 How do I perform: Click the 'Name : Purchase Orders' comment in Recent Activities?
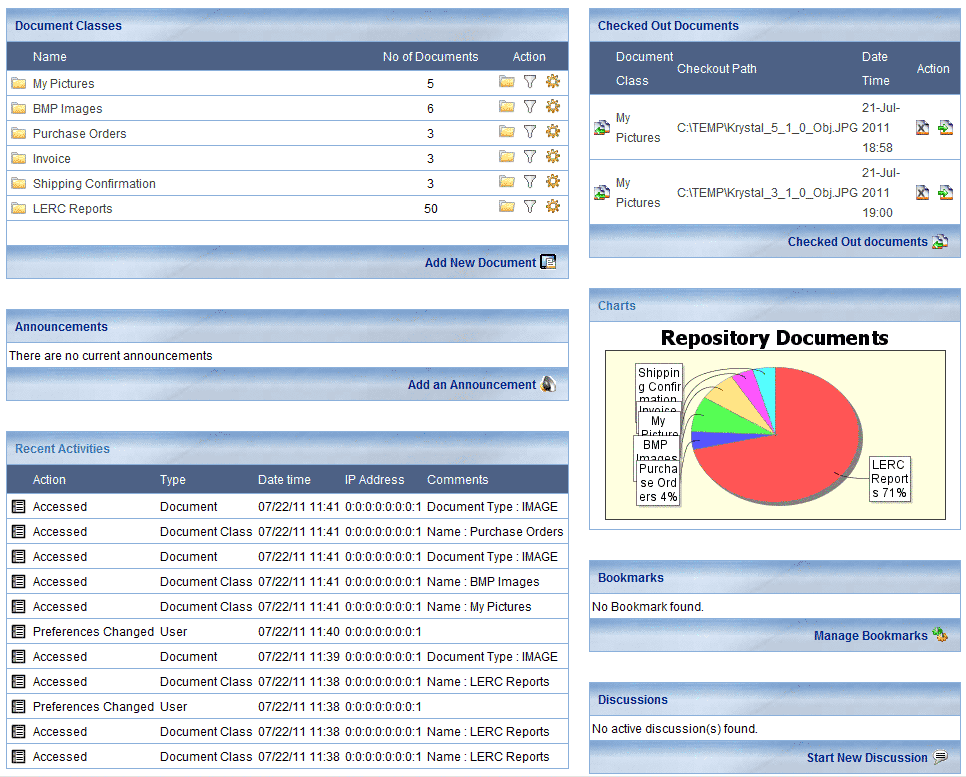pos(495,531)
